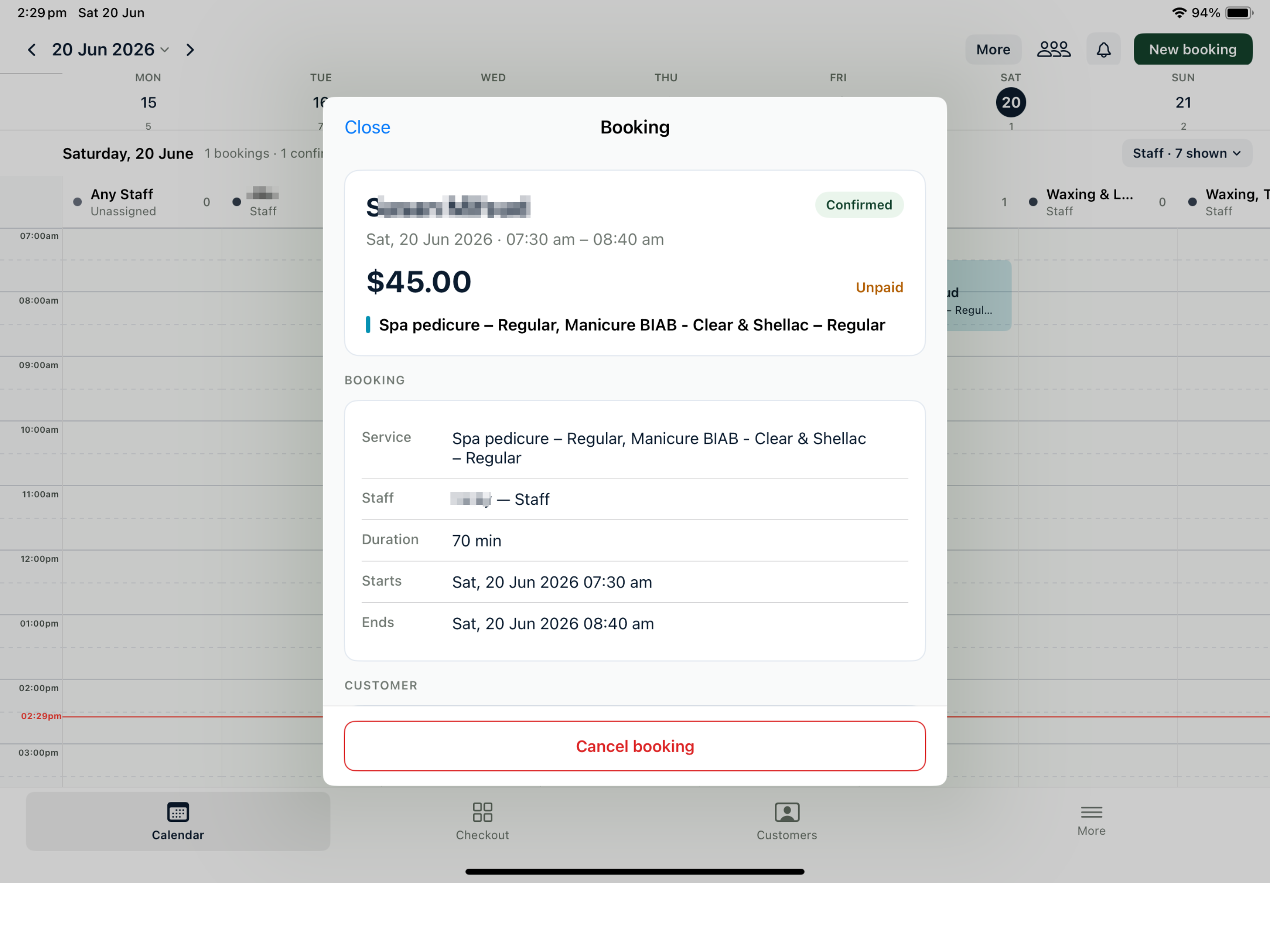Click the Unpaid status label
Viewport: 1270px width, 952px height.
(x=879, y=287)
